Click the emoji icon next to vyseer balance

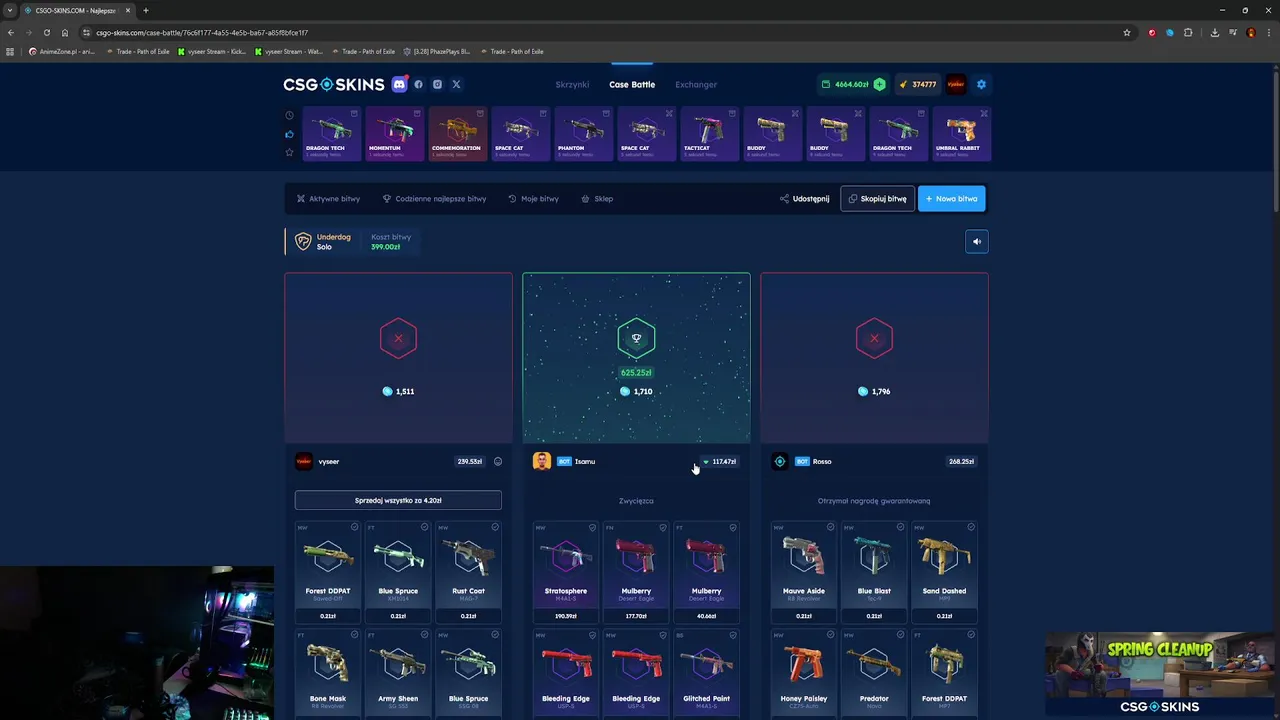pyautogui.click(x=498, y=461)
